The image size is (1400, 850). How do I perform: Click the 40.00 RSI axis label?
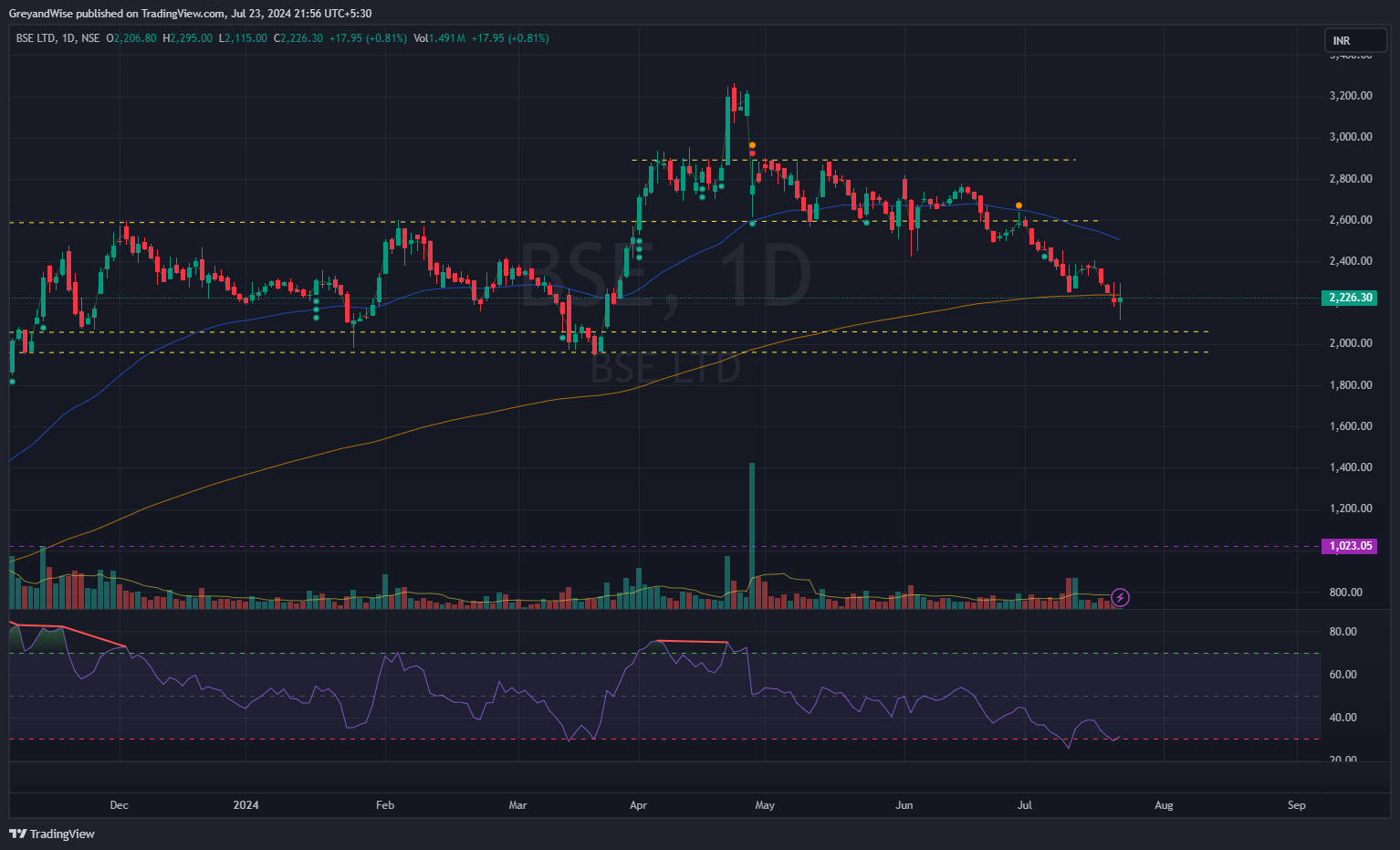tap(1343, 718)
